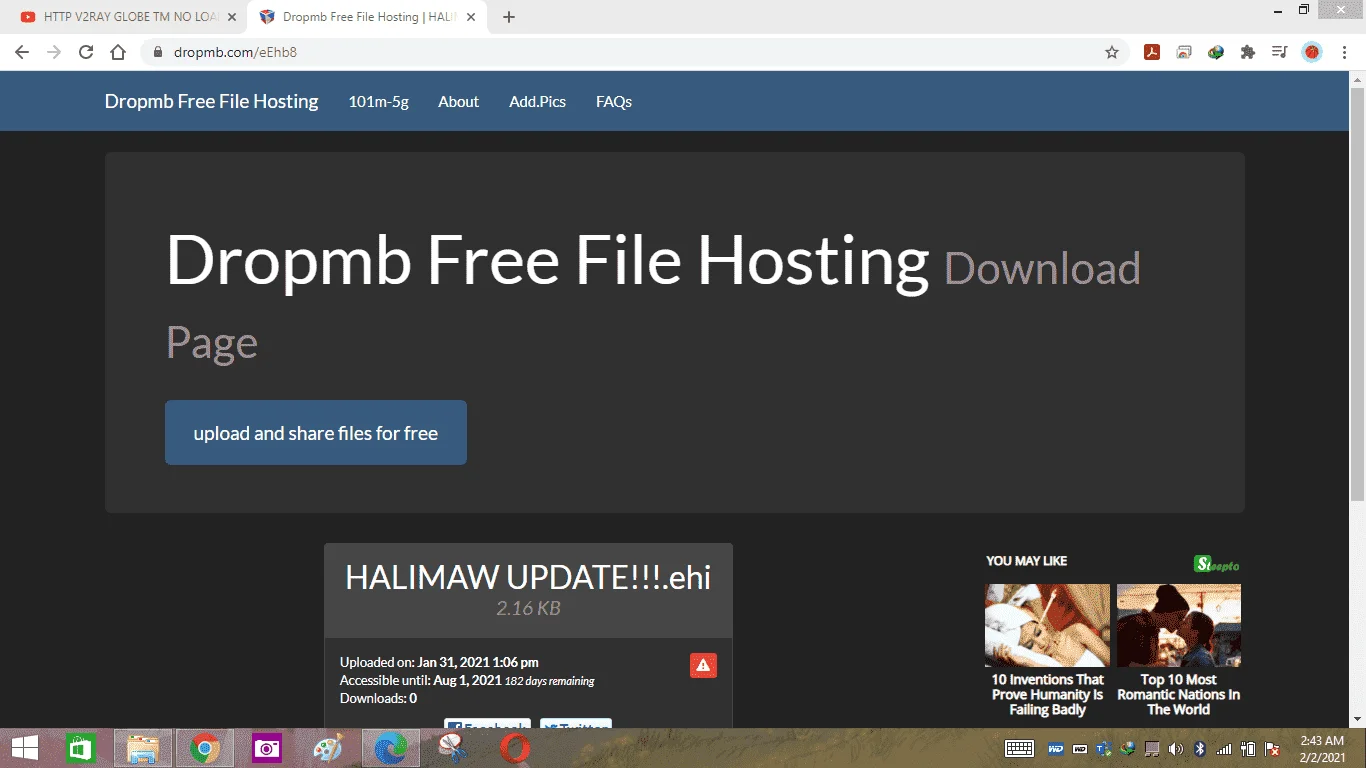Open the Windows Store from taskbar
The image size is (1366, 768).
[81, 748]
